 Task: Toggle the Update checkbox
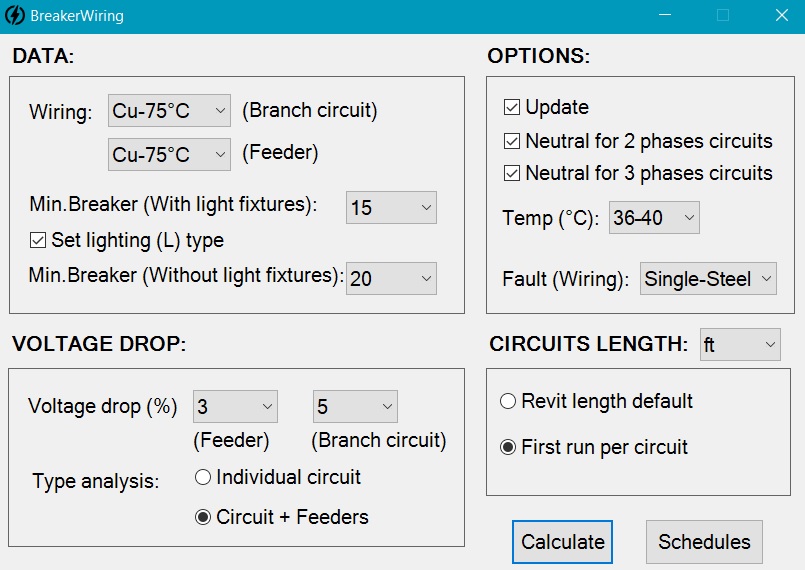(x=512, y=107)
